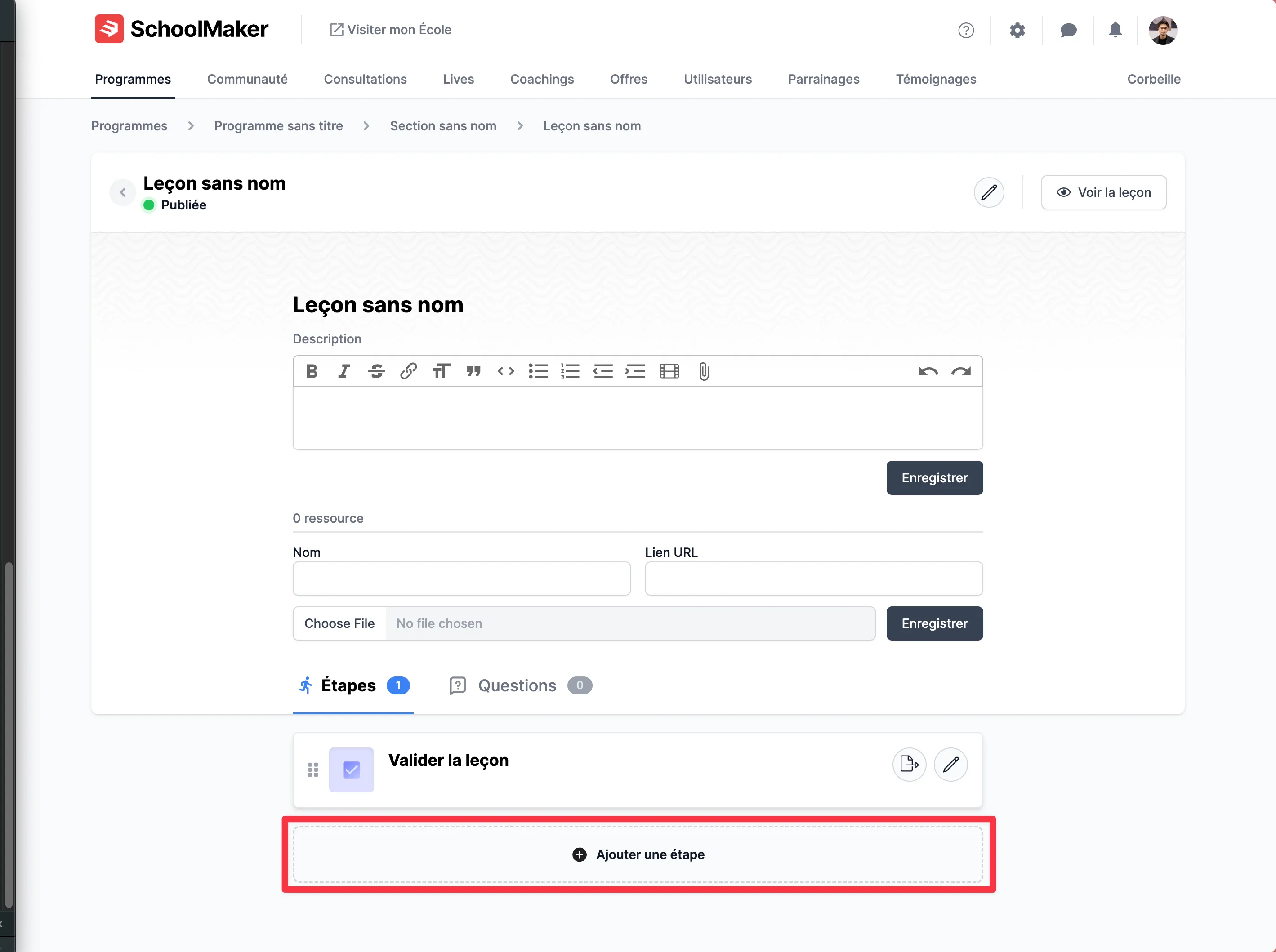Toggle italic formatting in description editor
The image size is (1276, 952).
pos(344,371)
